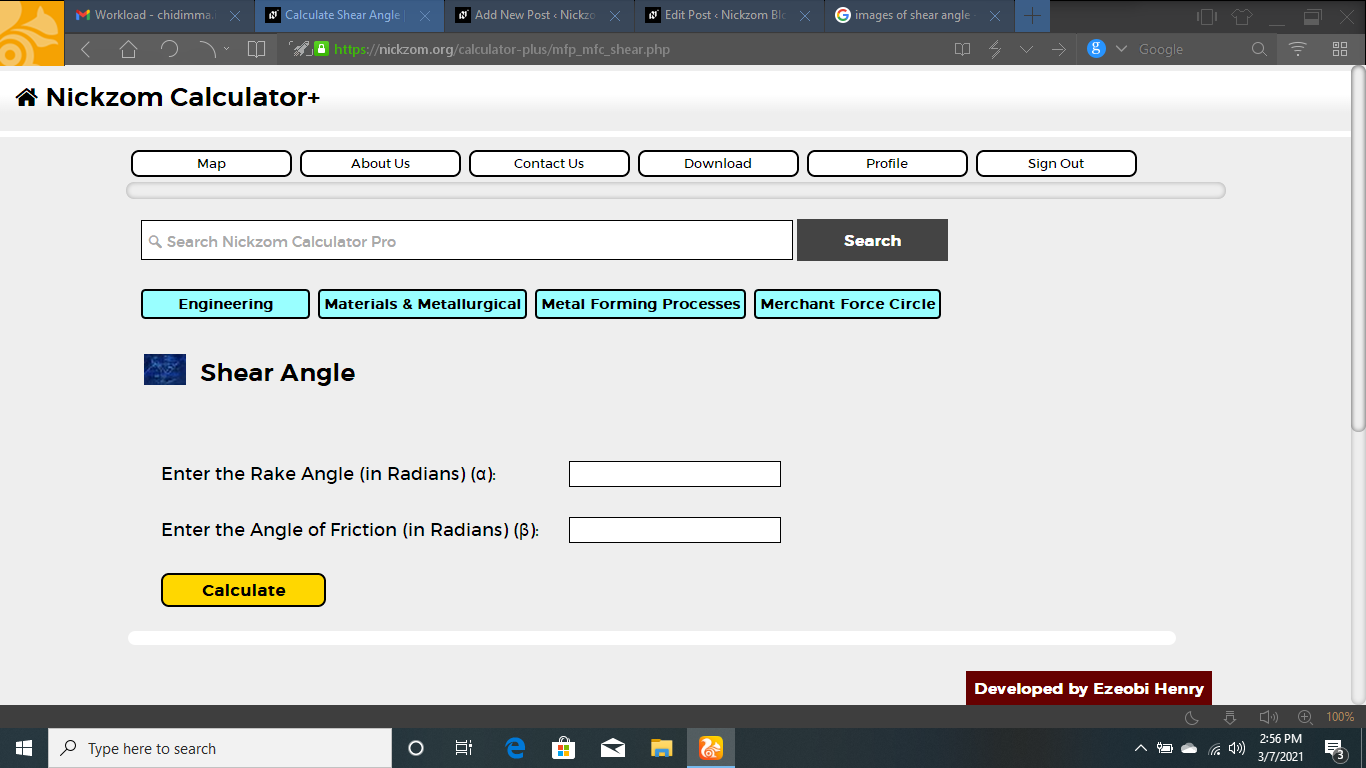Click the Google search engine icon

tap(1096, 48)
